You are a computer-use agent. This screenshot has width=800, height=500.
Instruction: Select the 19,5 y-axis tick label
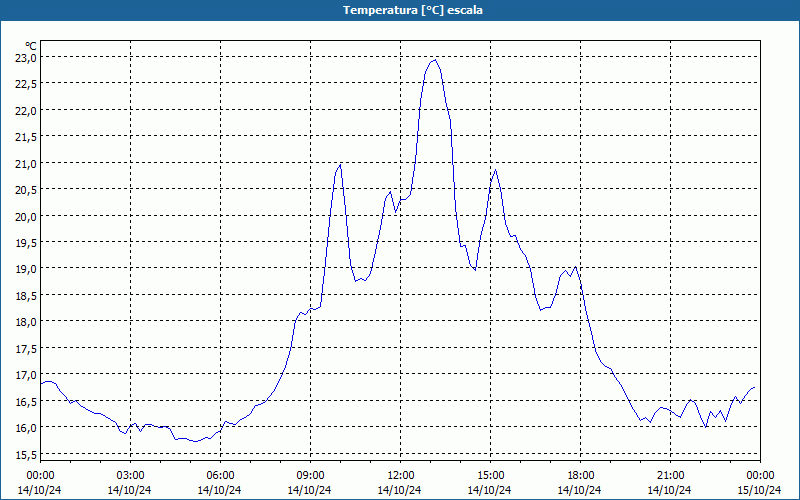tap(26, 243)
